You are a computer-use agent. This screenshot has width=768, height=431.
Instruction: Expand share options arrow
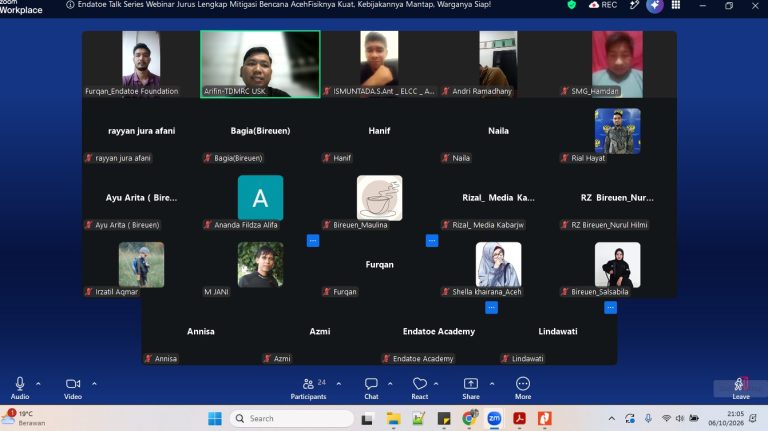tap(492, 383)
